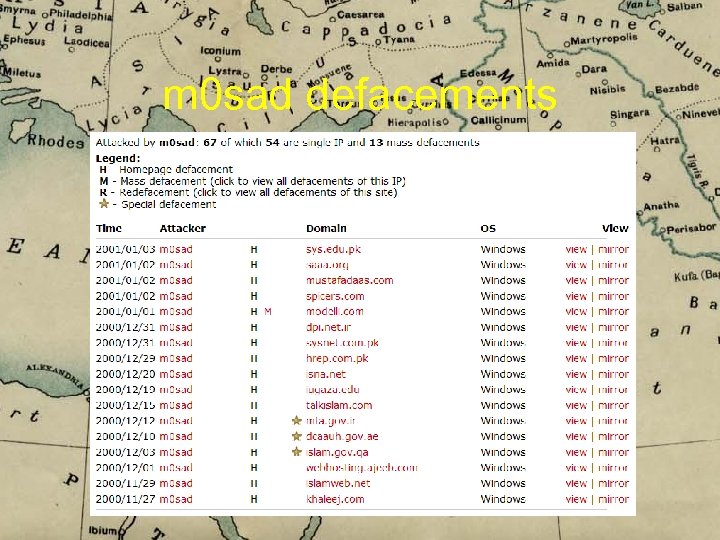
Task: Click m0sad attacker link dated 2000/11/27
Action: 176,499
